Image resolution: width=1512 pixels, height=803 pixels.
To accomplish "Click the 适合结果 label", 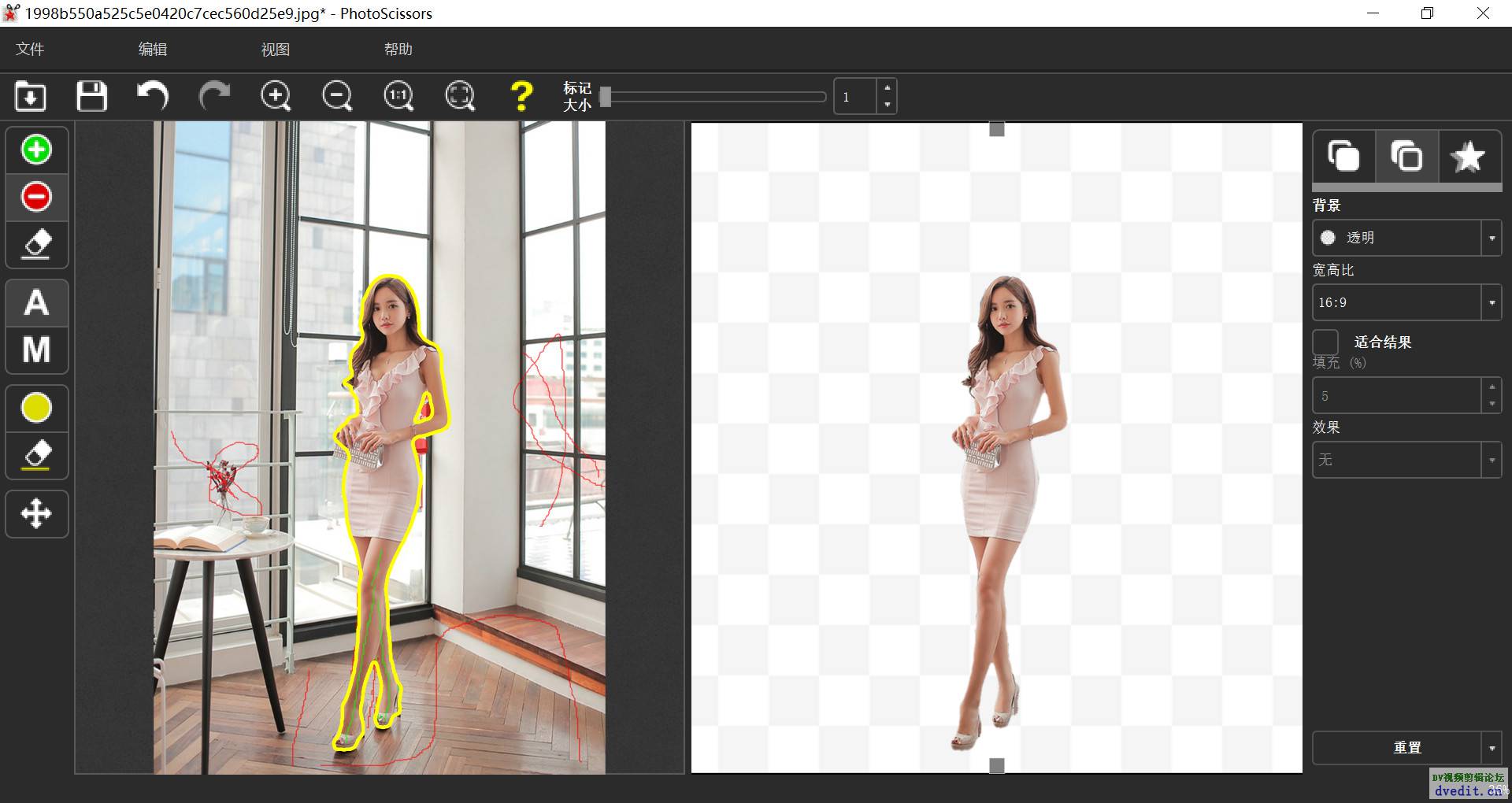I will pos(1383,342).
